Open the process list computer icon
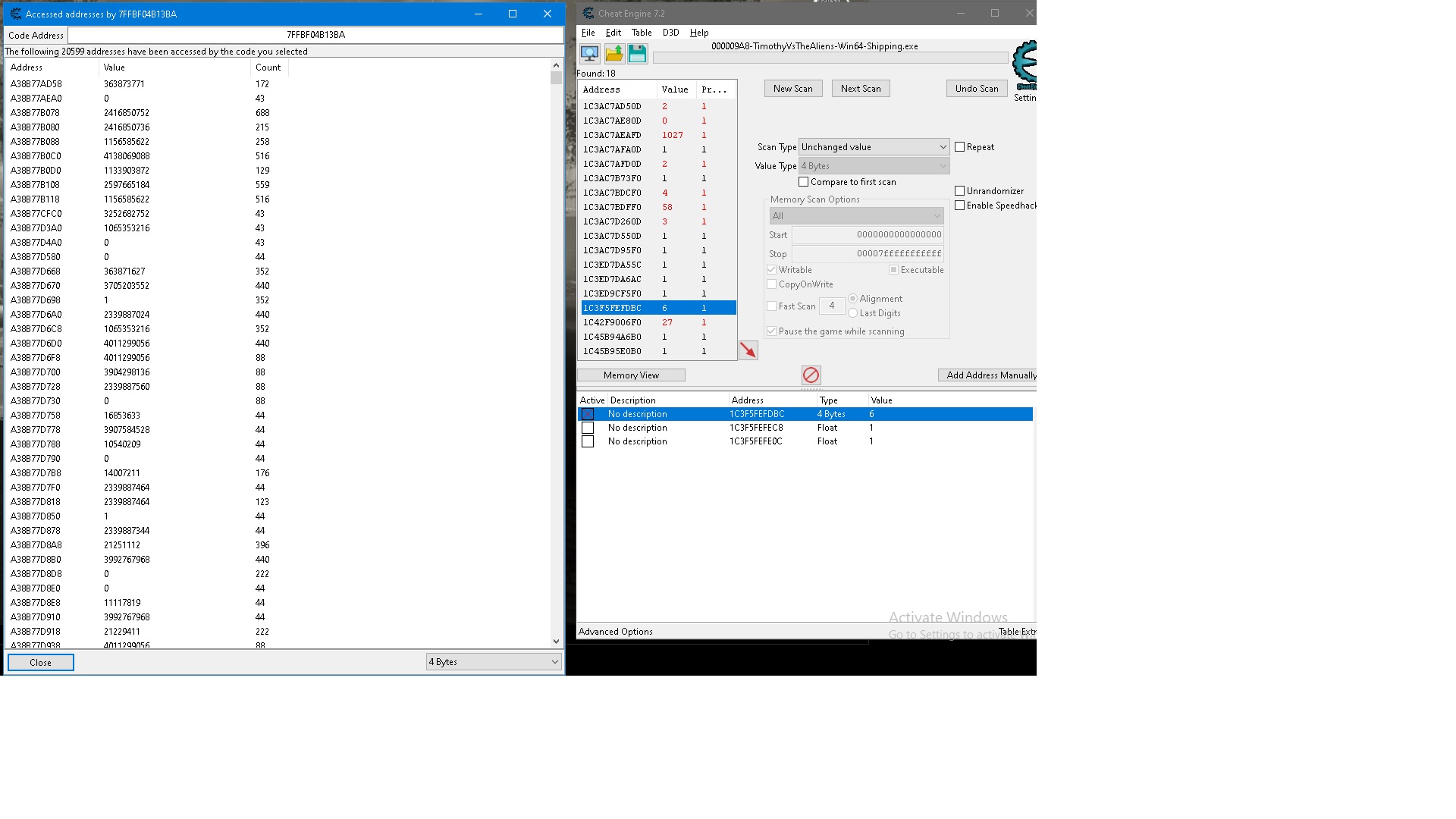 pyautogui.click(x=589, y=54)
